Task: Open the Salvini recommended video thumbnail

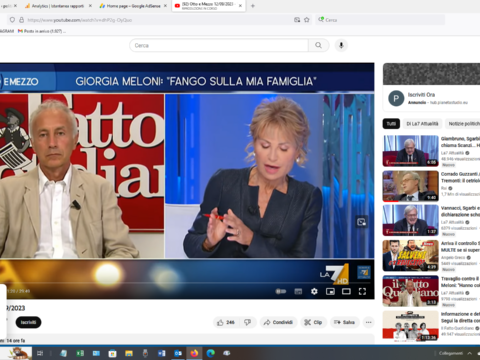Action: click(x=411, y=256)
